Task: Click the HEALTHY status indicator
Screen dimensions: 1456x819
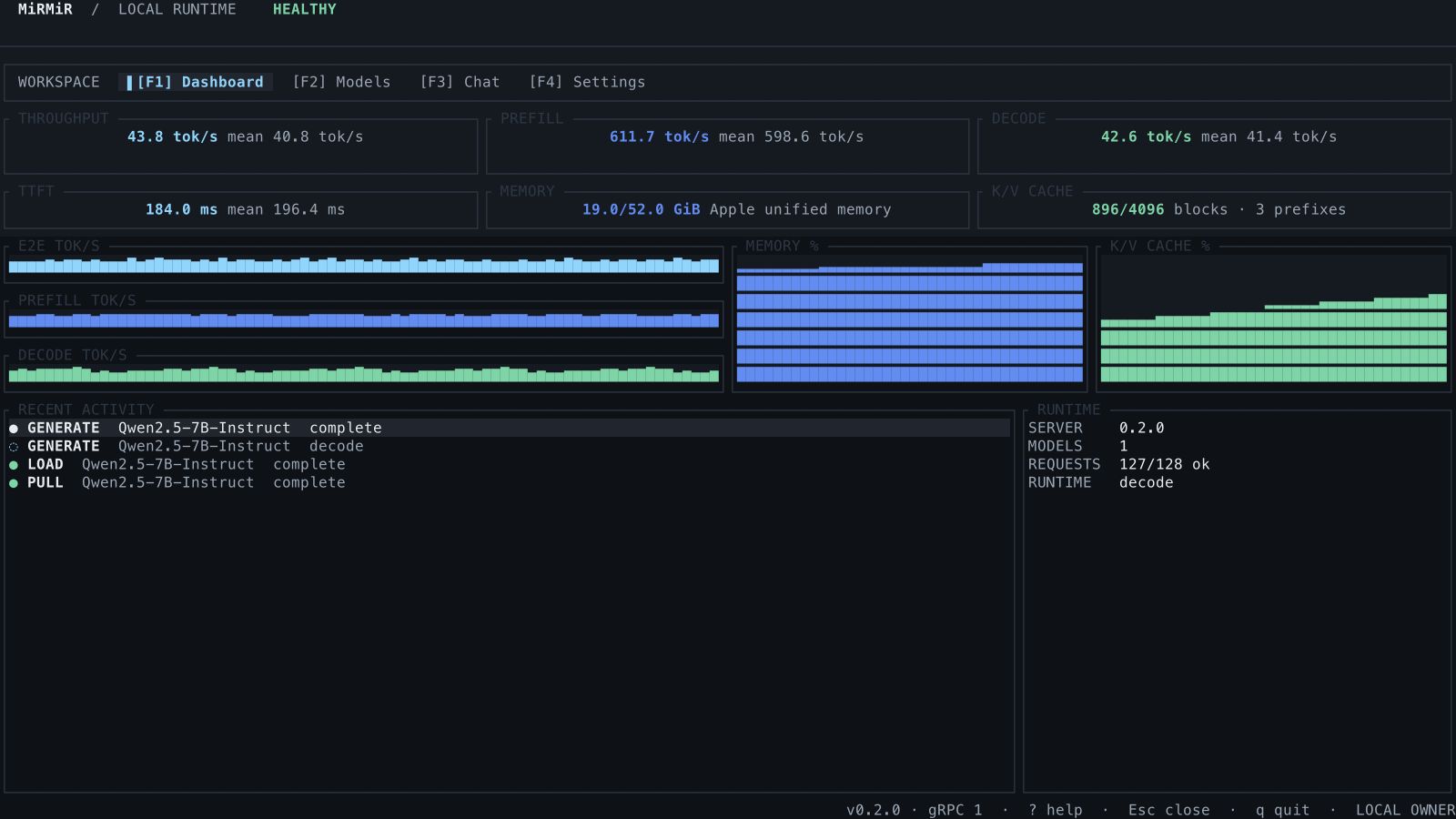Action: pos(305,9)
